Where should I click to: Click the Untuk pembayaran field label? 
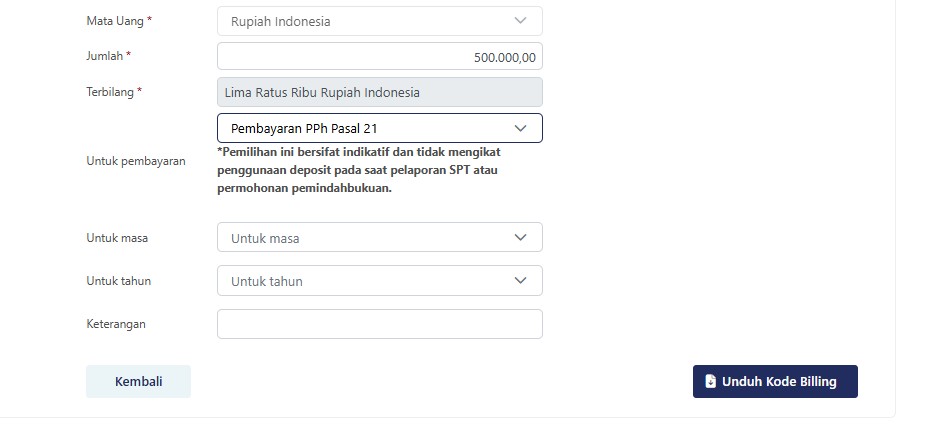[x=136, y=160]
